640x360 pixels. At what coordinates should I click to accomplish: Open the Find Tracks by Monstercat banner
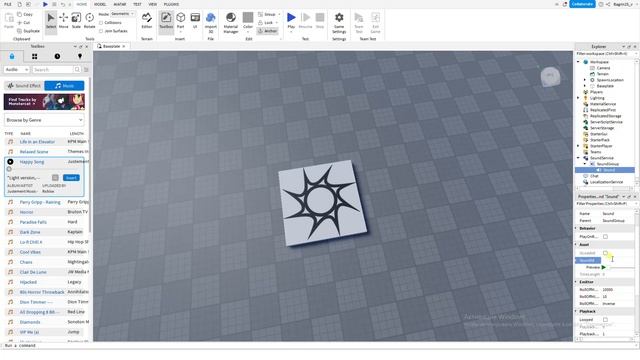click(44, 102)
